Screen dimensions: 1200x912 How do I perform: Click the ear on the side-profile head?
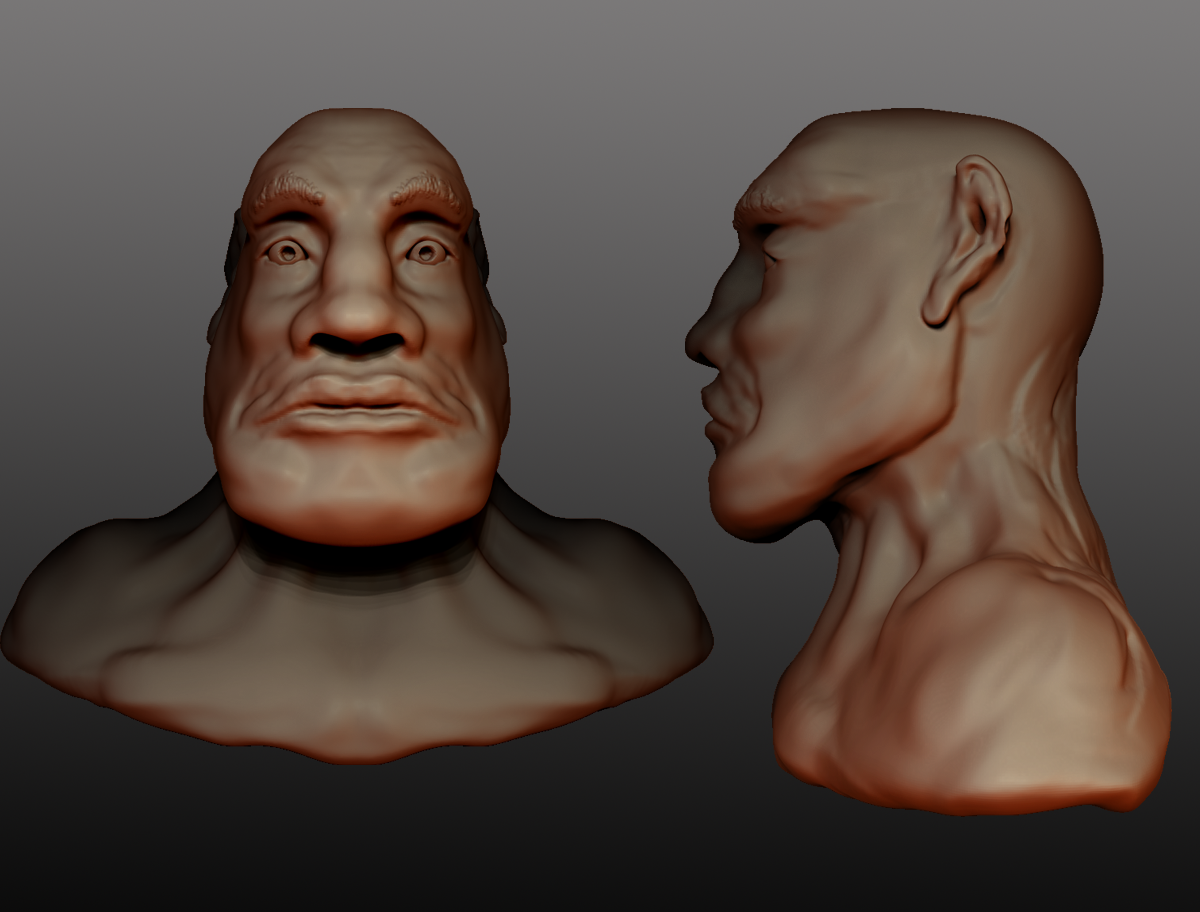[x=967, y=240]
